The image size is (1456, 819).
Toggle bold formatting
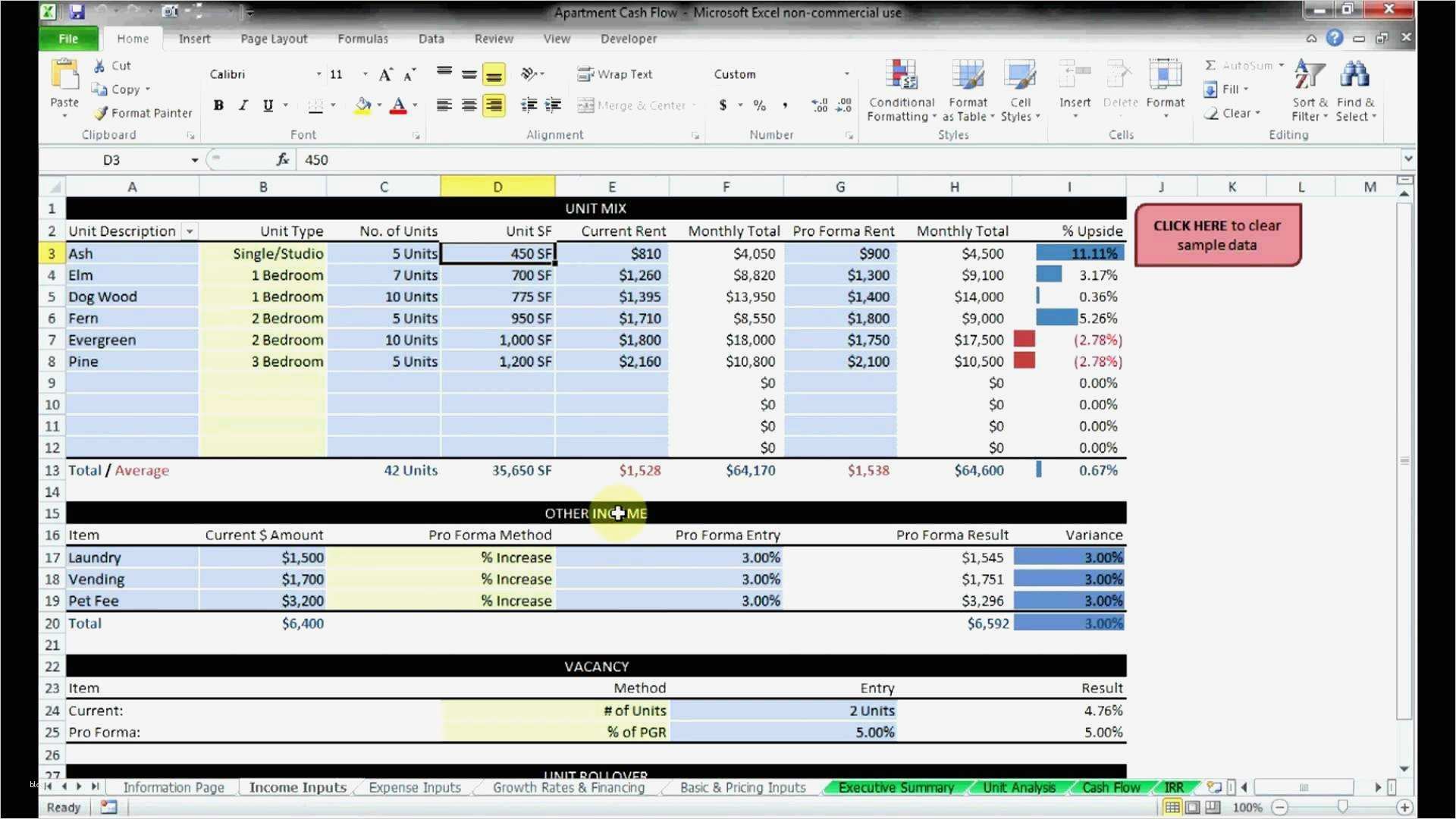[218, 105]
